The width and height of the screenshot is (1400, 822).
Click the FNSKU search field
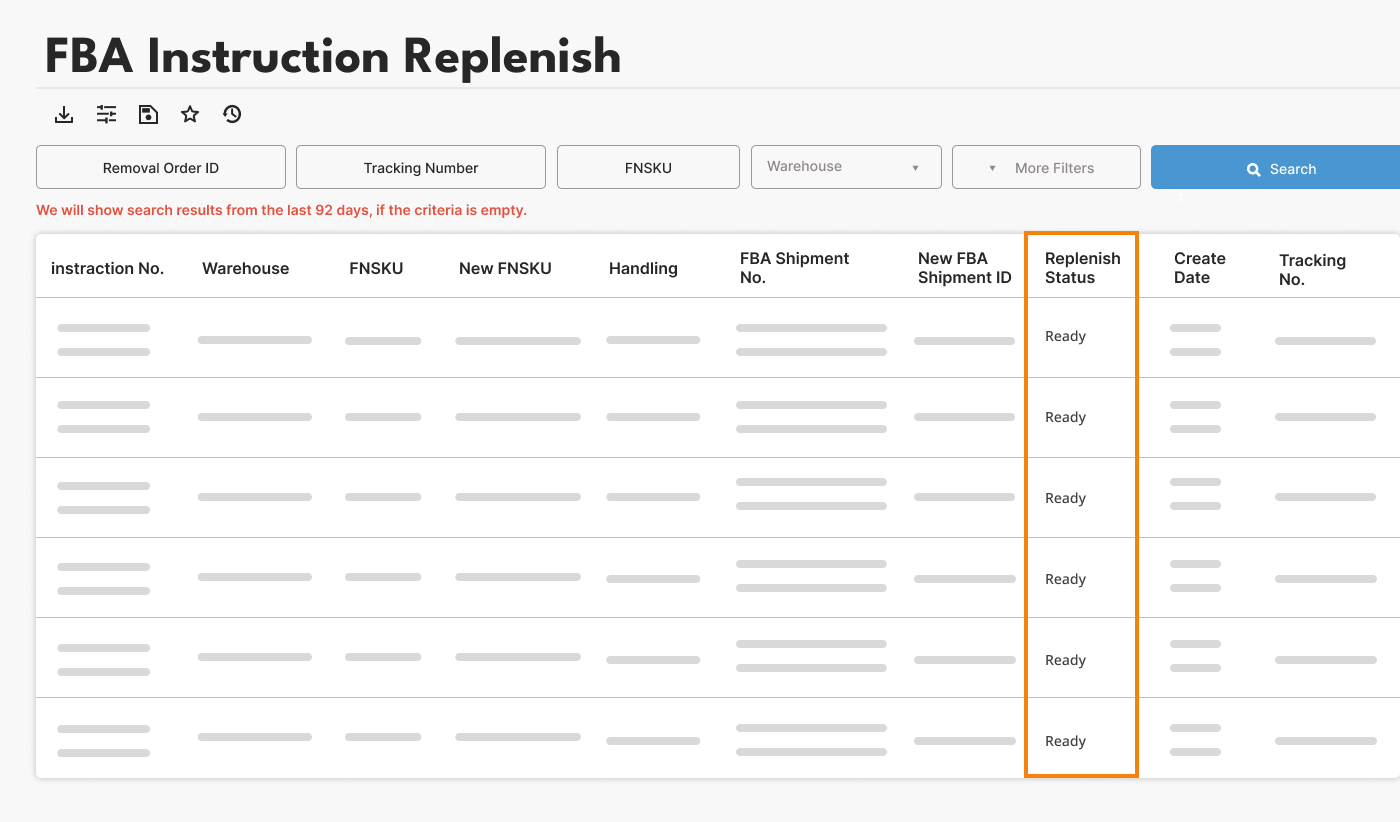(648, 168)
